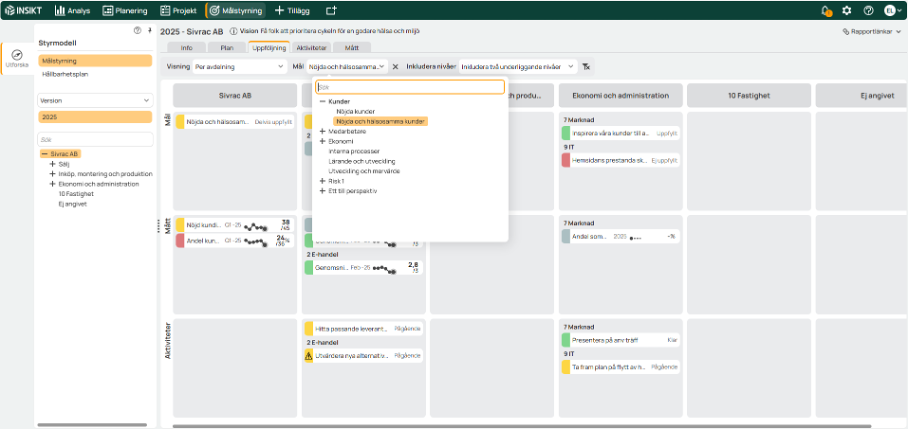Open the Planering module
The image size is (908, 430).
point(125,10)
